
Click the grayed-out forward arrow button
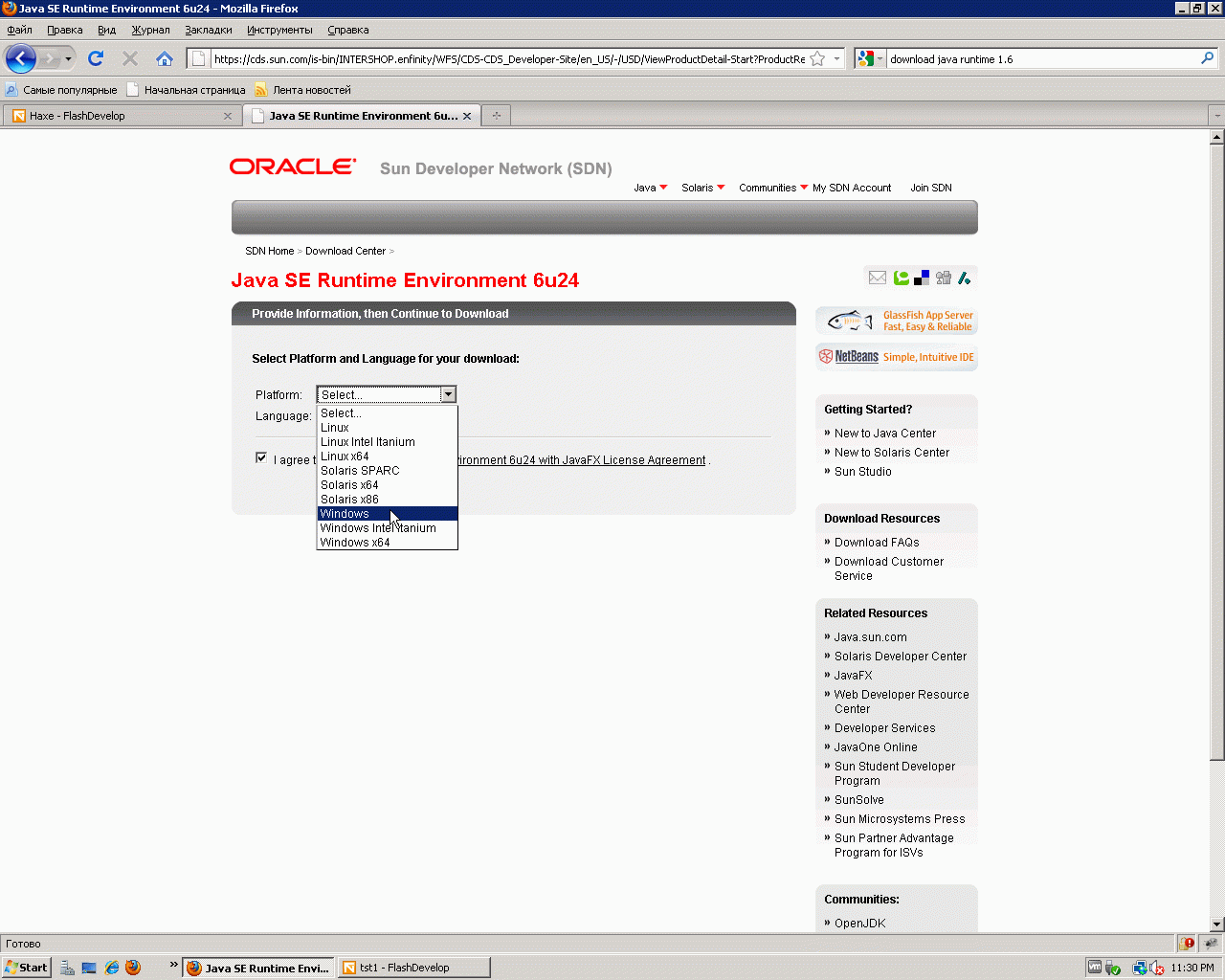point(49,59)
